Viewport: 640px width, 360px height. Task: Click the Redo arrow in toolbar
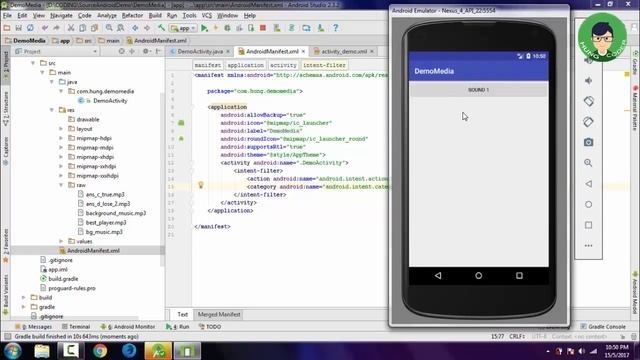pyautogui.click(x=56, y=28)
